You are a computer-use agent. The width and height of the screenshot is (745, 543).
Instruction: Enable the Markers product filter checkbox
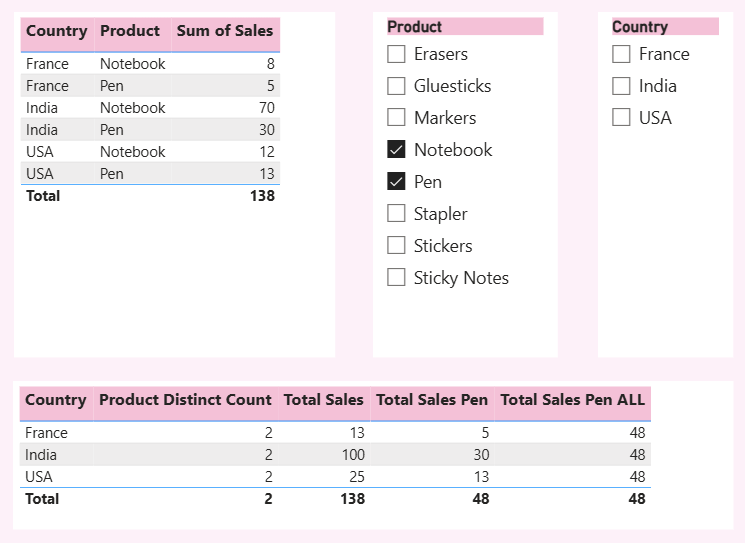(397, 118)
